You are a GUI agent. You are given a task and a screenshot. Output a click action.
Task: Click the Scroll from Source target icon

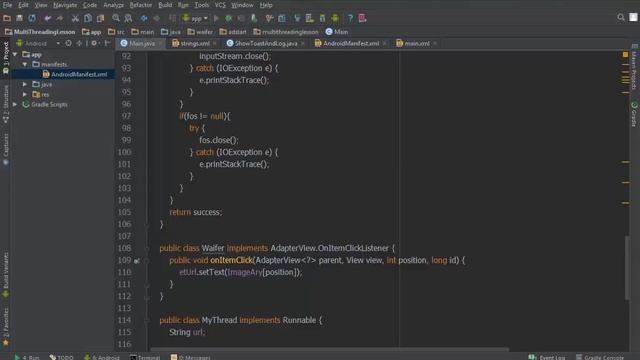pyautogui.click(x=68, y=43)
